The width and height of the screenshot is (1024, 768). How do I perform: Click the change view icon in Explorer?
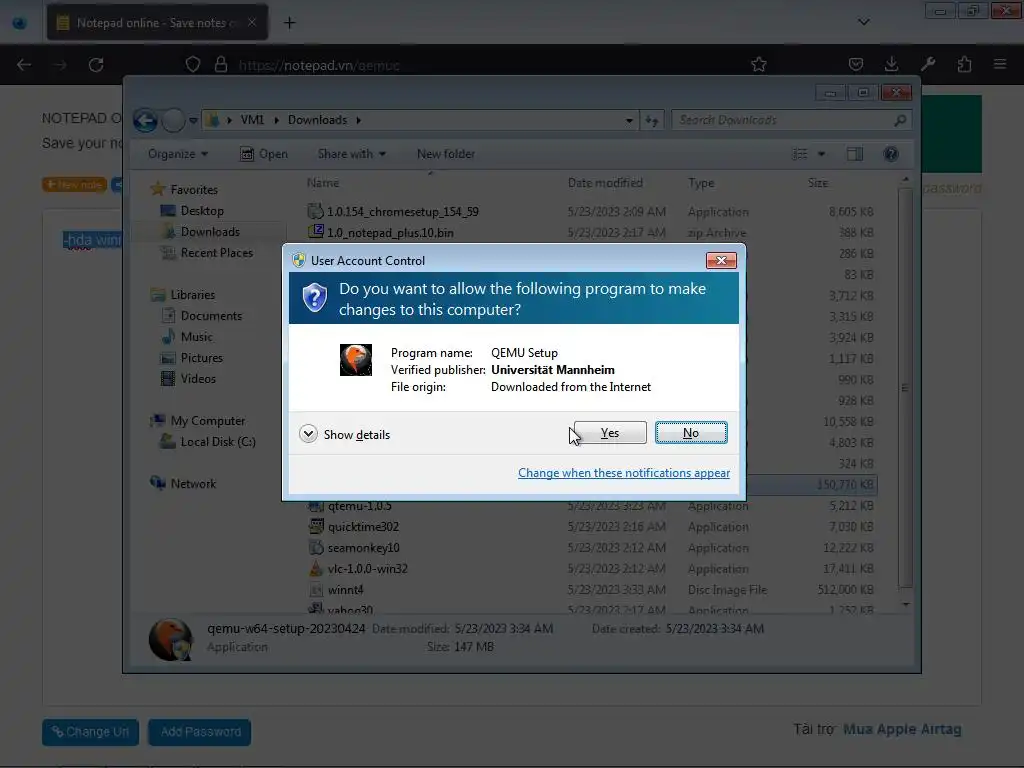coord(800,154)
